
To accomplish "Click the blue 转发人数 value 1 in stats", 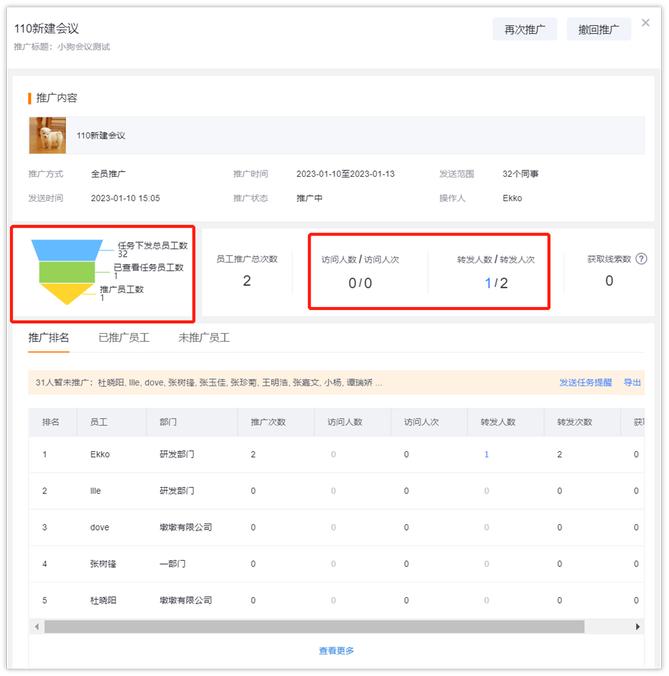I will [488, 283].
